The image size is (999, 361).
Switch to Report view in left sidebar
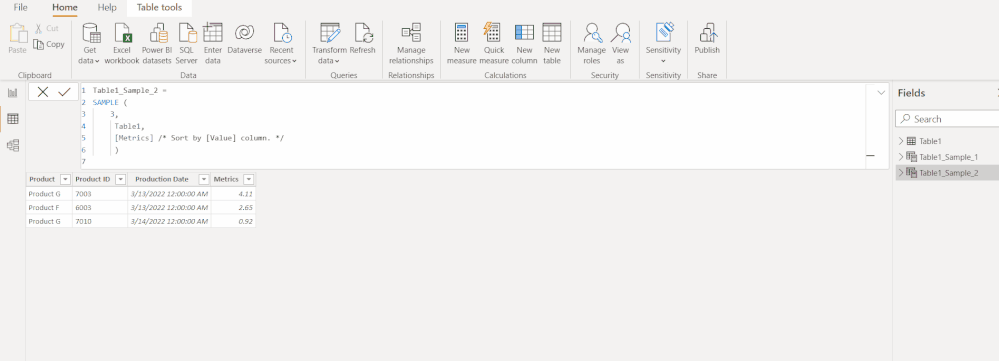(13, 93)
